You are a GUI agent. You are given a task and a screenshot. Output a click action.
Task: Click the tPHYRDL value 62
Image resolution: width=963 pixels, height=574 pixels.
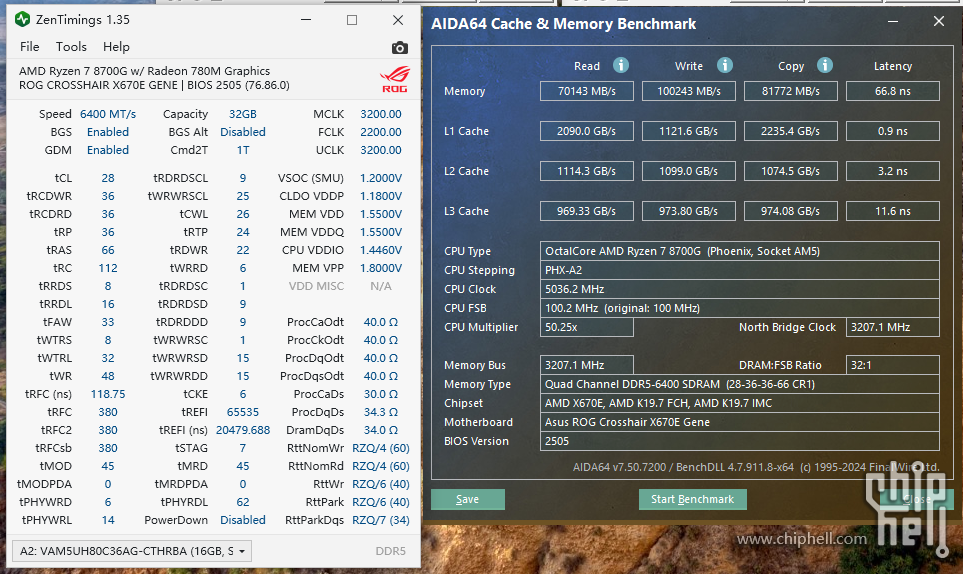[243, 502]
